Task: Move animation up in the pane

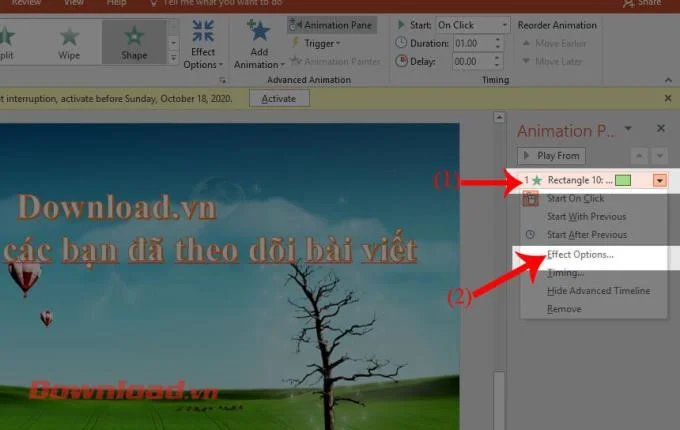Action: pos(639,156)
